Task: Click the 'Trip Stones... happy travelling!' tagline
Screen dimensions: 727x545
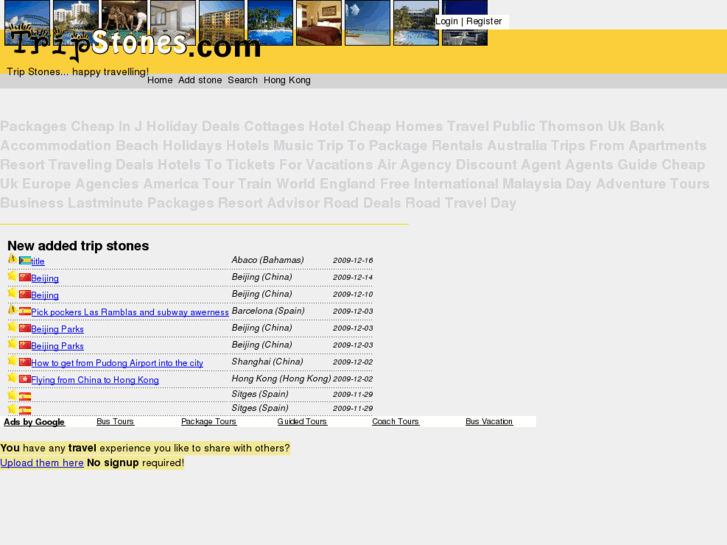Action: click(x=77, y=72)
